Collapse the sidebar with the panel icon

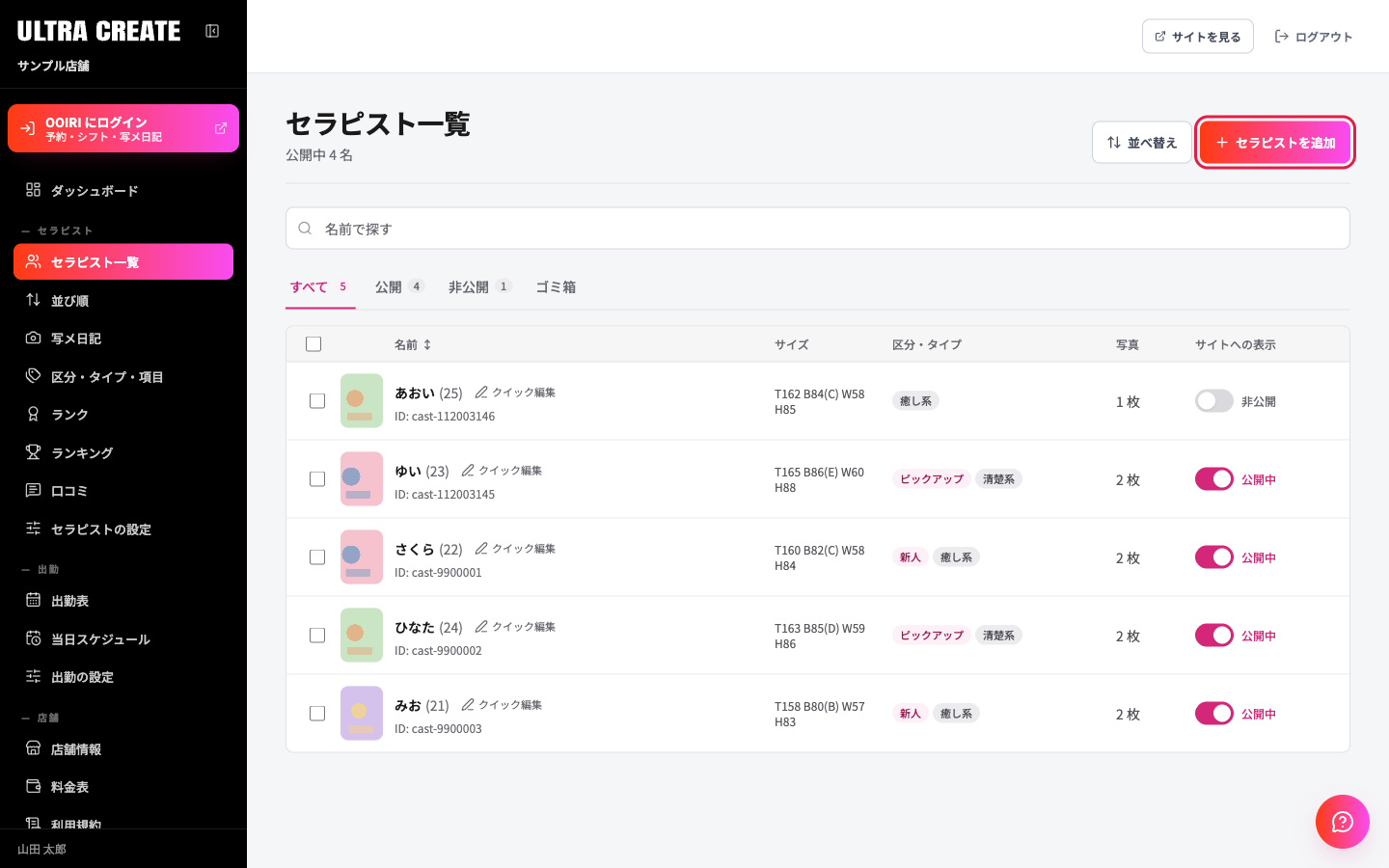click(212, 31)
